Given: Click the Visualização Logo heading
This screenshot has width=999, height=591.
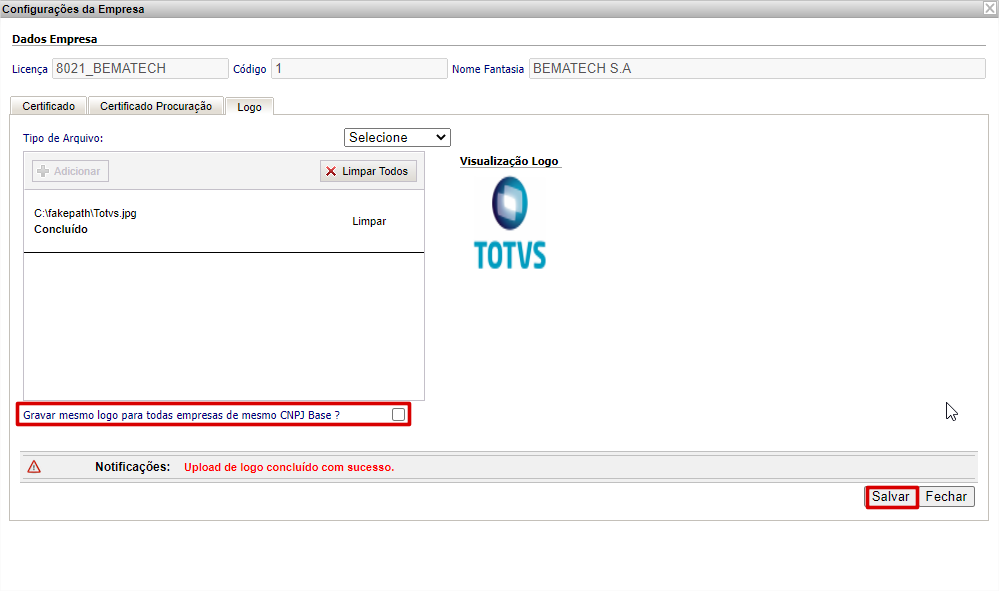Looking at the screenshot, I should pos(509,161).
